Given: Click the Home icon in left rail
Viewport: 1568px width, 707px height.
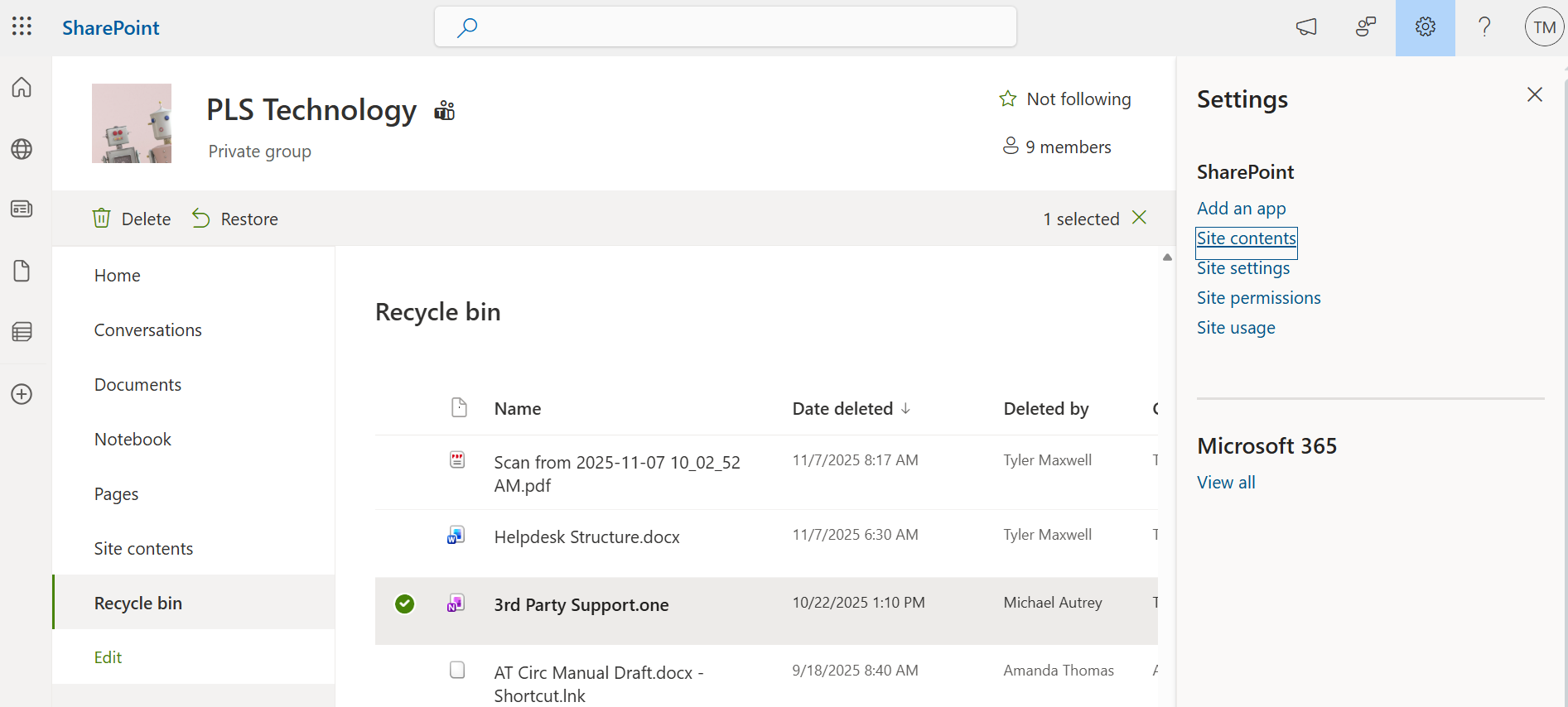Looking at the screenshot, I should pos(22,88).
